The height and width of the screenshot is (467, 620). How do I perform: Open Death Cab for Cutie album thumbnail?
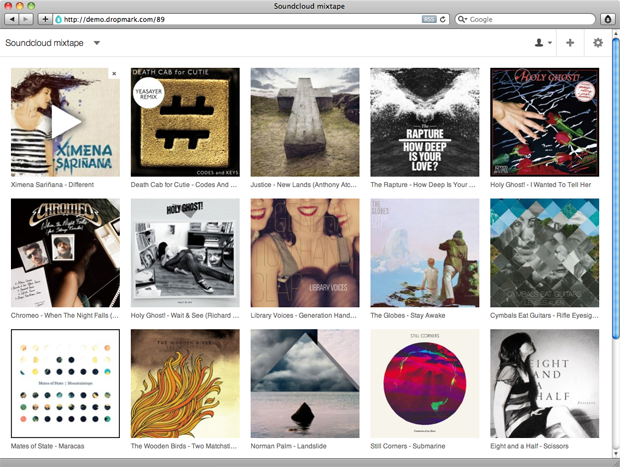click(x=185, y=122)
